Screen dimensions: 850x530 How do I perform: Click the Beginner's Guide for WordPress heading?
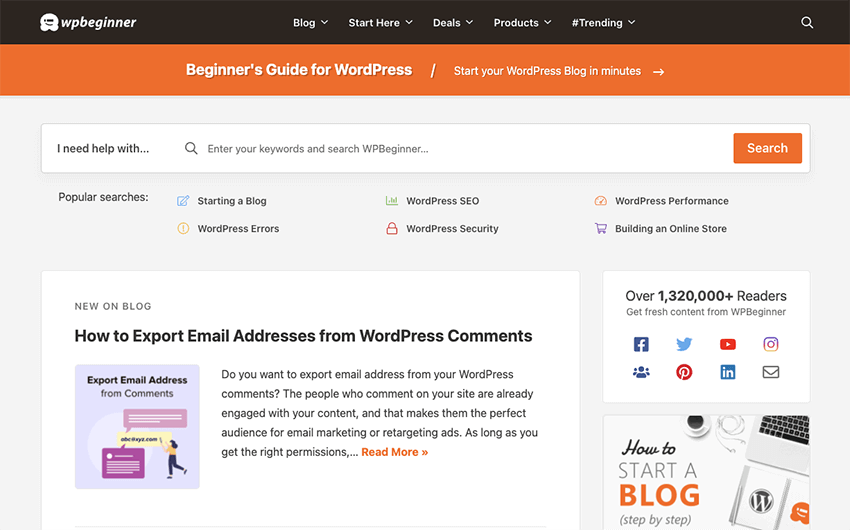299,70
